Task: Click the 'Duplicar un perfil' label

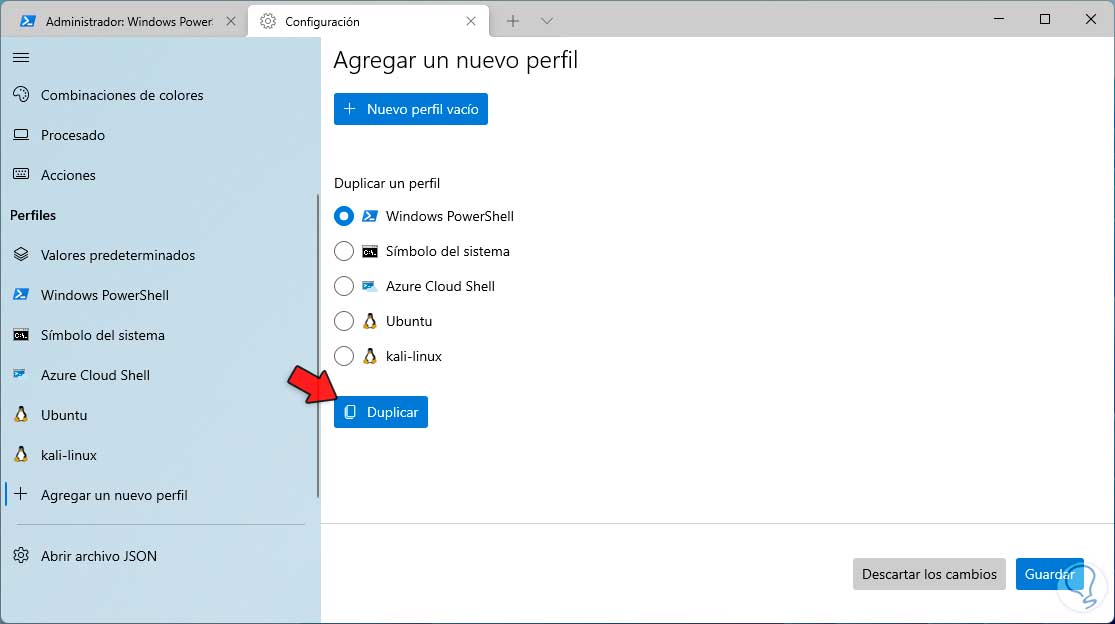Action: 387,183
